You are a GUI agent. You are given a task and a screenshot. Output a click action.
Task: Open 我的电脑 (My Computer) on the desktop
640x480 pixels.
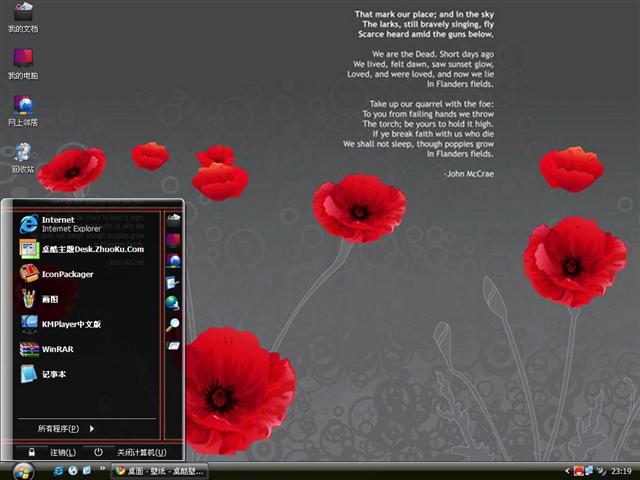[x=22, y=63]
